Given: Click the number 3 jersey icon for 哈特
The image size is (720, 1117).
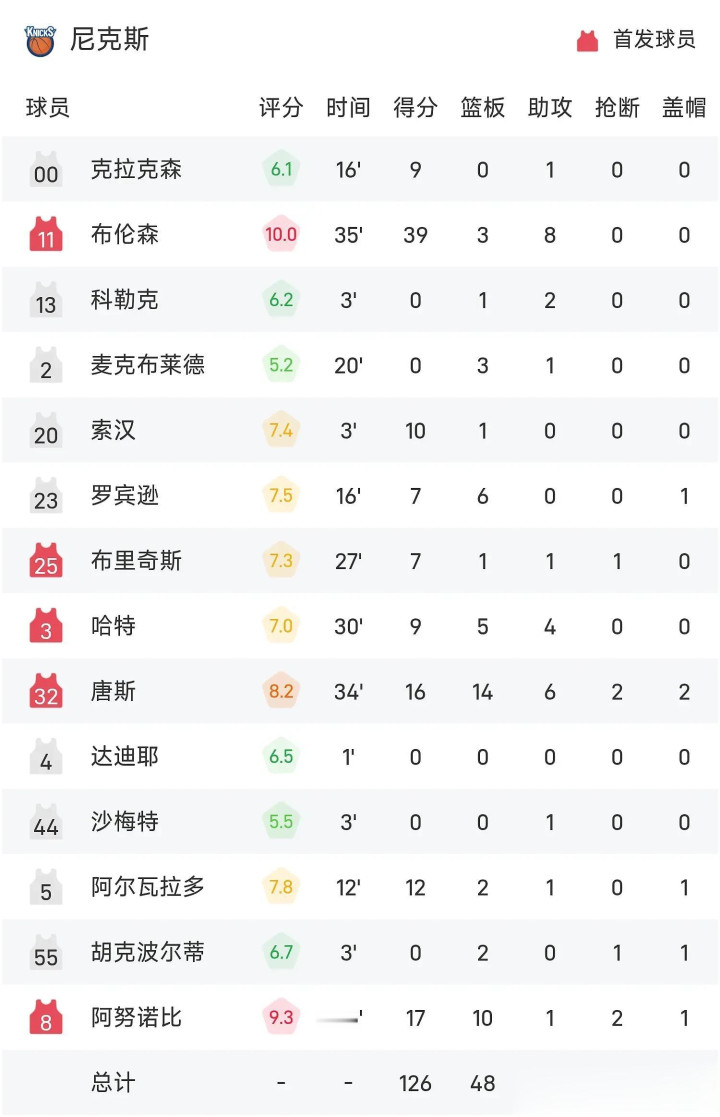Looking at the screenshot, I should pyautogui.click(x=46, y=626).
